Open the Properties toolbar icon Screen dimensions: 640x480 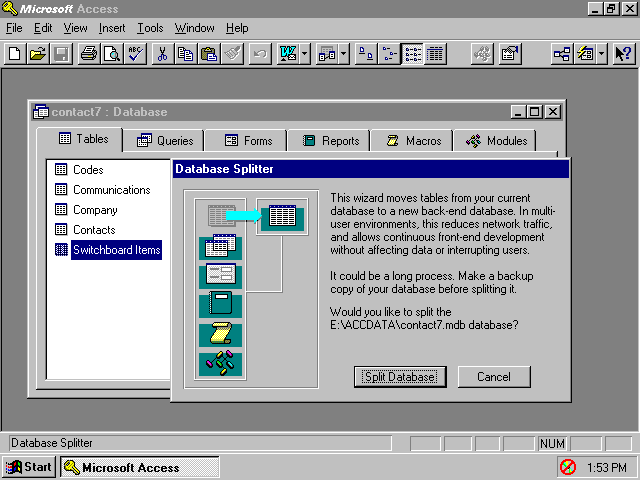point(510,54)
